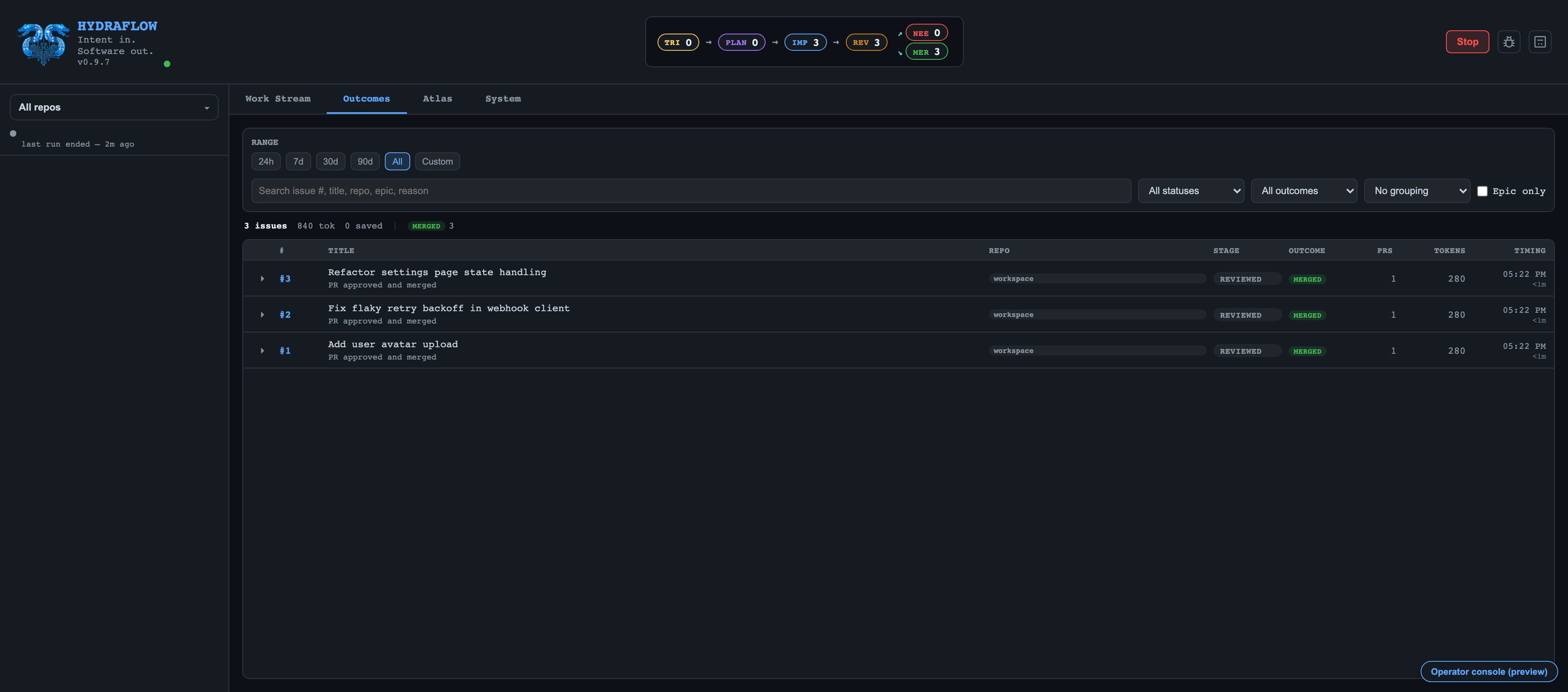This screenshot has width=1568, height=692.
Task: Click 'Add user avatar upload' title
Action: (393, 344)
